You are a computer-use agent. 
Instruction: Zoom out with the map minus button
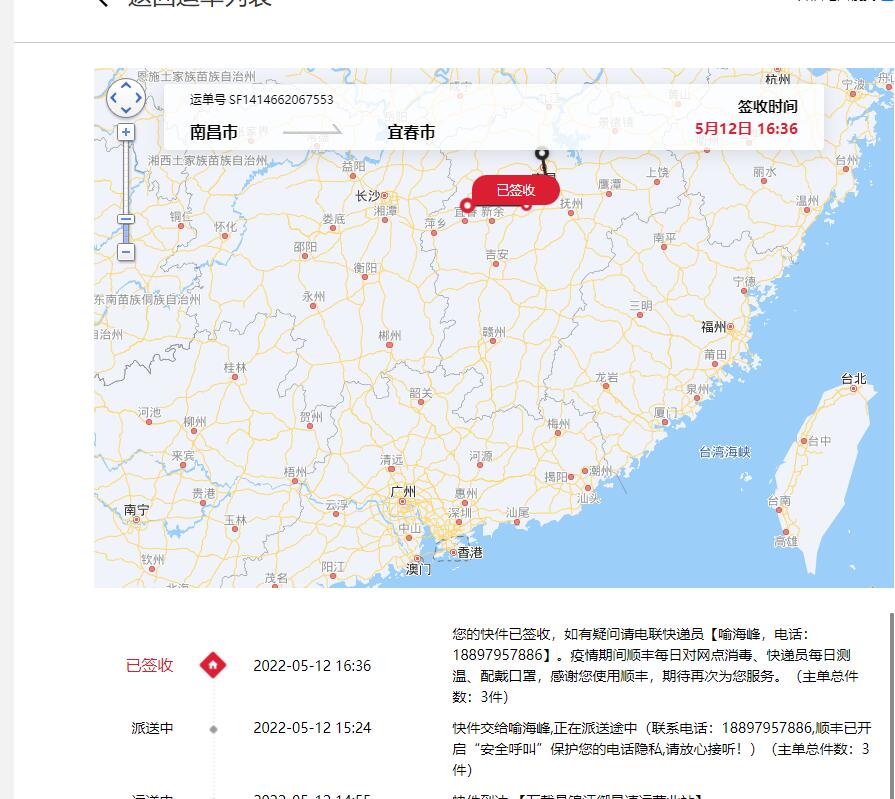126,252
